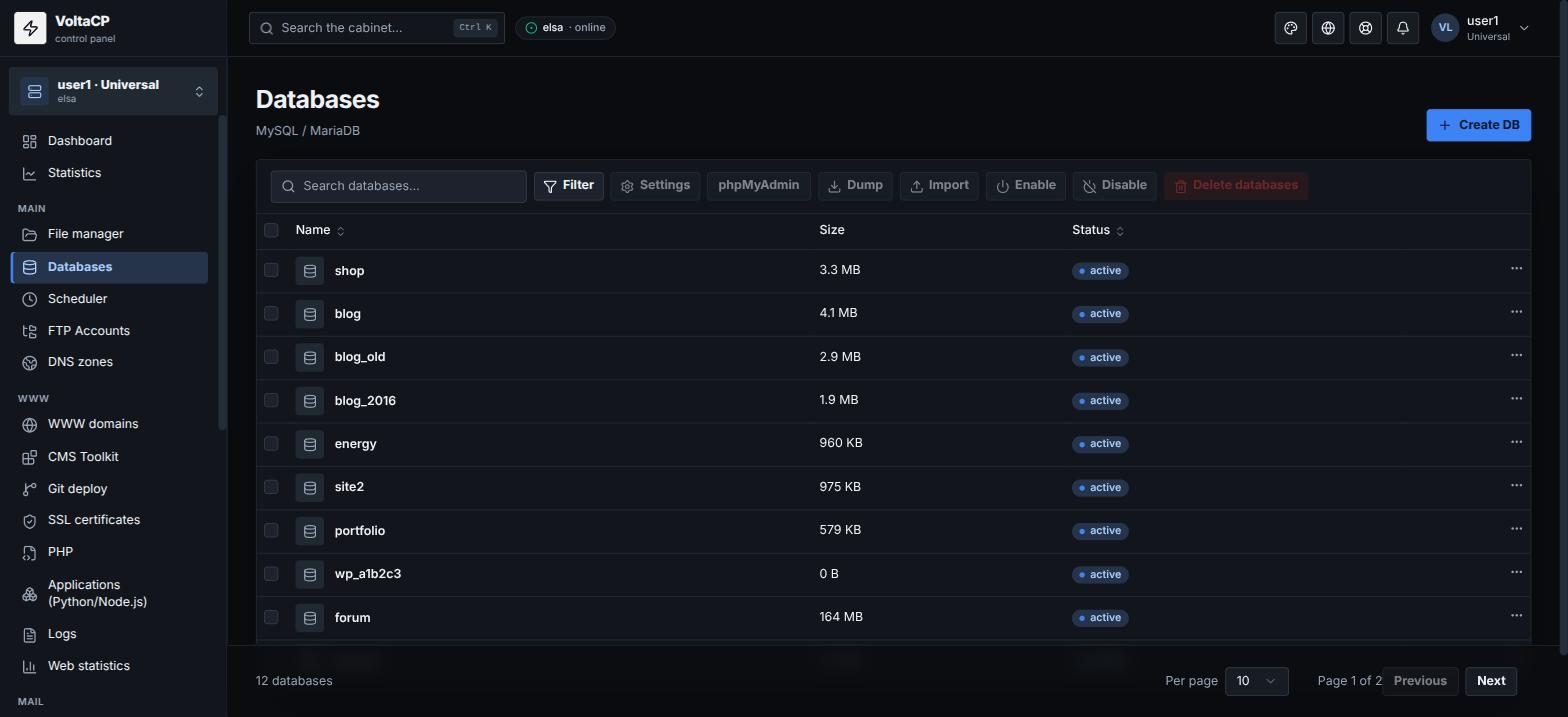This screenshot has width=1568, height=717.
Task: Expand the user1 profile menu chevron
Action: click(x=1524, y=28)
